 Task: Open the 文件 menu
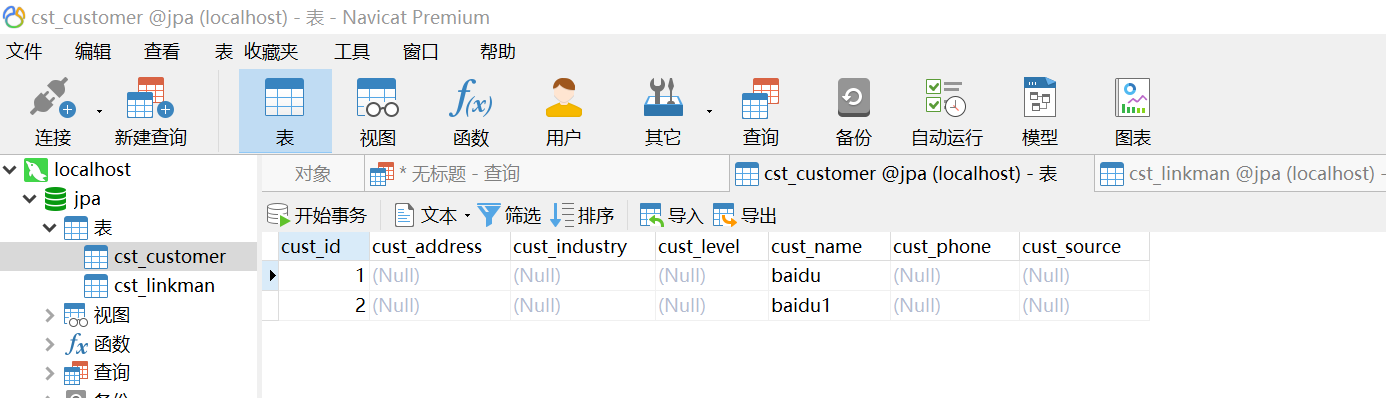pyautogui.click(x=25, y=52)
